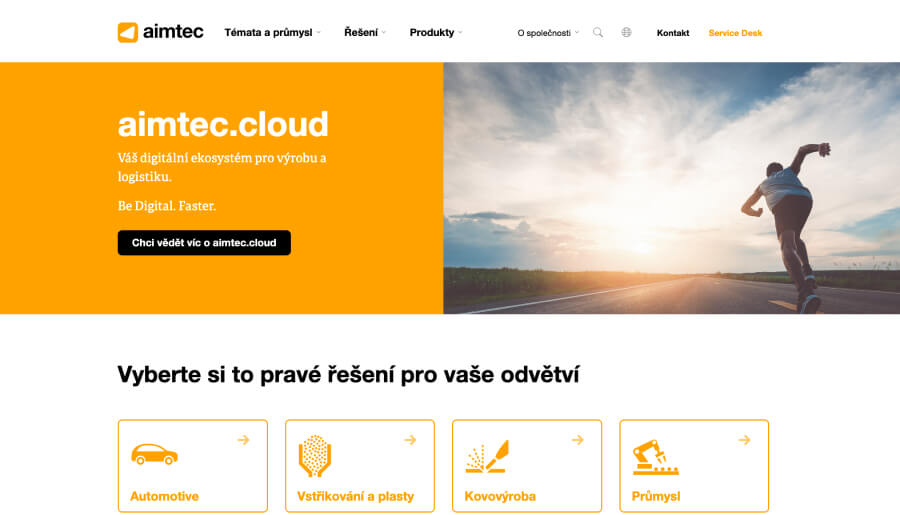
Task: Click the car icon in Automotive card
Action: click(x=154, y=454)
